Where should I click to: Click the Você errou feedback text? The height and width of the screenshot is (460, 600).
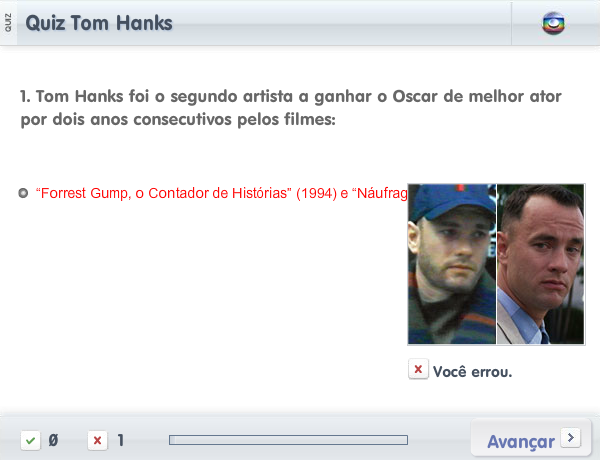[473, 372]
